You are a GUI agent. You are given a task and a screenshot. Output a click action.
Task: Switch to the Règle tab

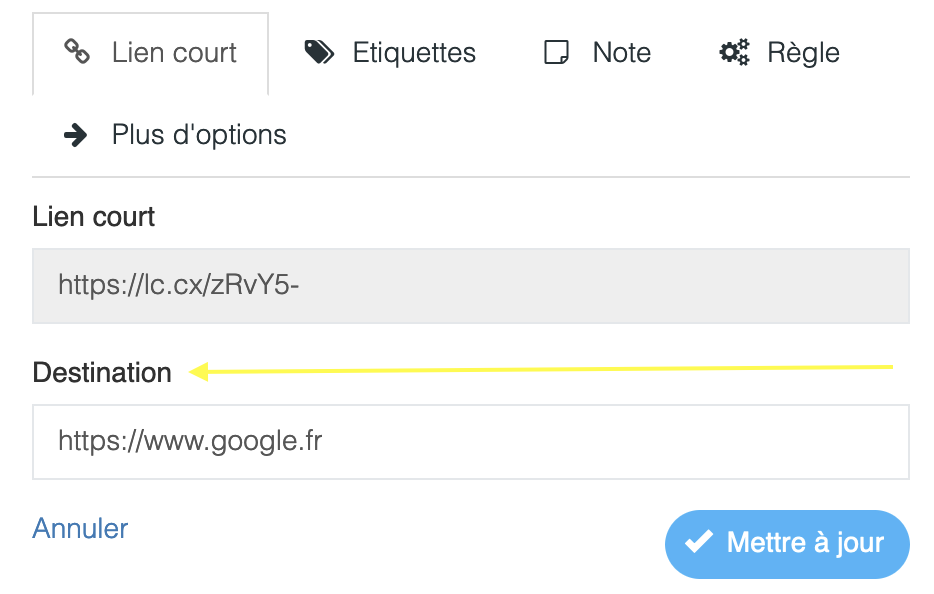779,52
